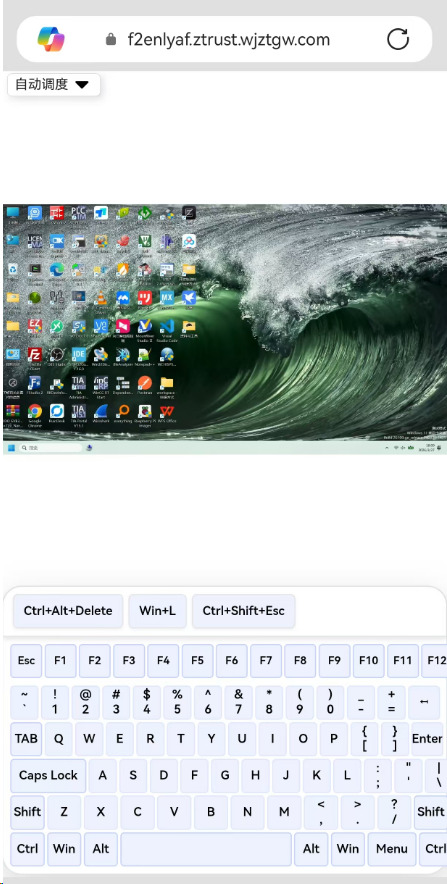Tap the question mark and slash key
This screenshot has width=447, height=884.
click(x=394, y=812)
